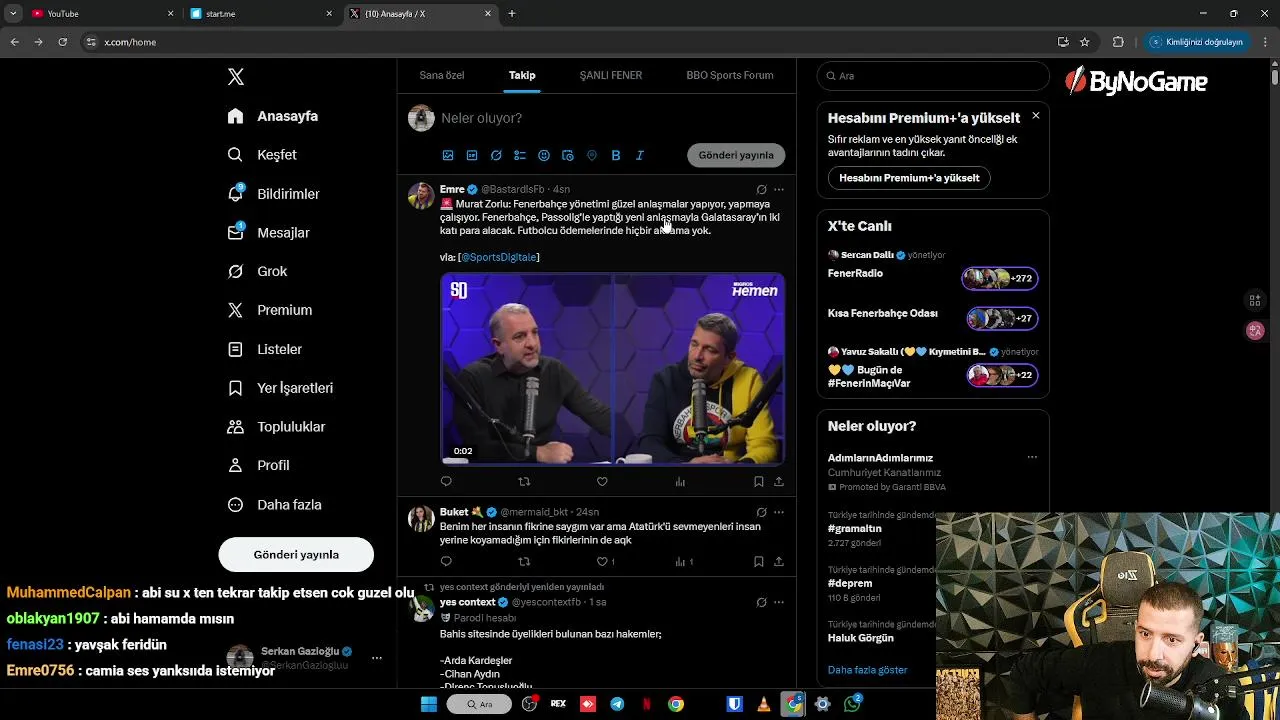Open Yer İşaretleri bookmarks
Viewport: 1280px width, 720px height.
[280, 388]
